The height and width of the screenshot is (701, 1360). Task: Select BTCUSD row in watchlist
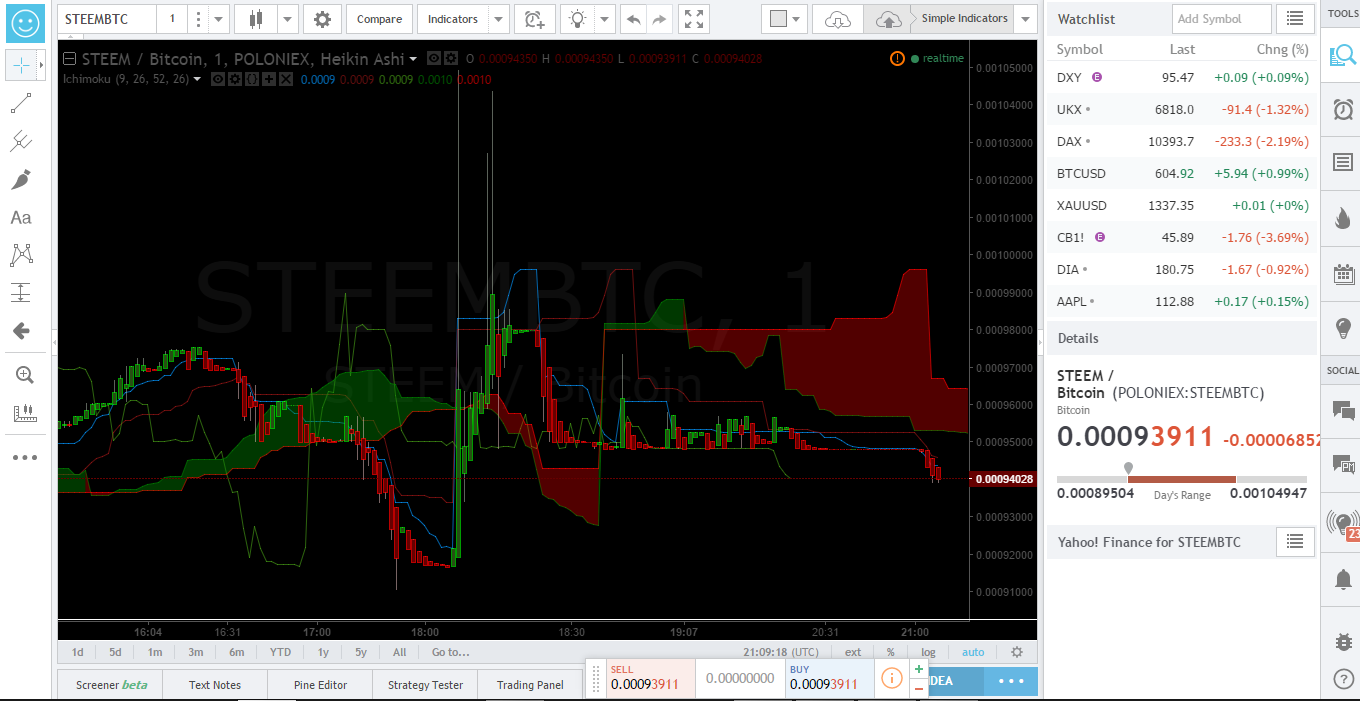1182,173
